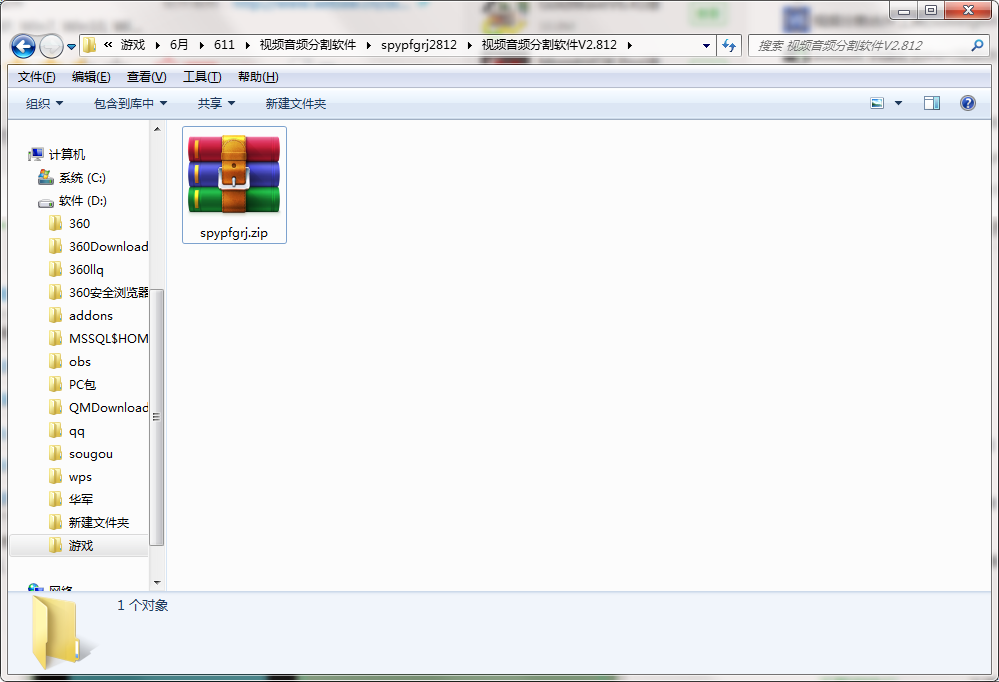Open the 查看(V) menu
Screen dimensions: 999x682
point(147,77)
